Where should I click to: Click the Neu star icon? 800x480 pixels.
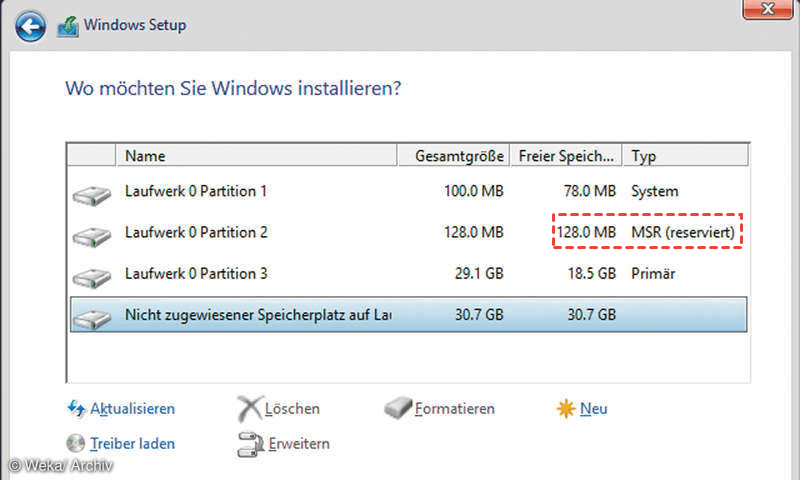565,409
